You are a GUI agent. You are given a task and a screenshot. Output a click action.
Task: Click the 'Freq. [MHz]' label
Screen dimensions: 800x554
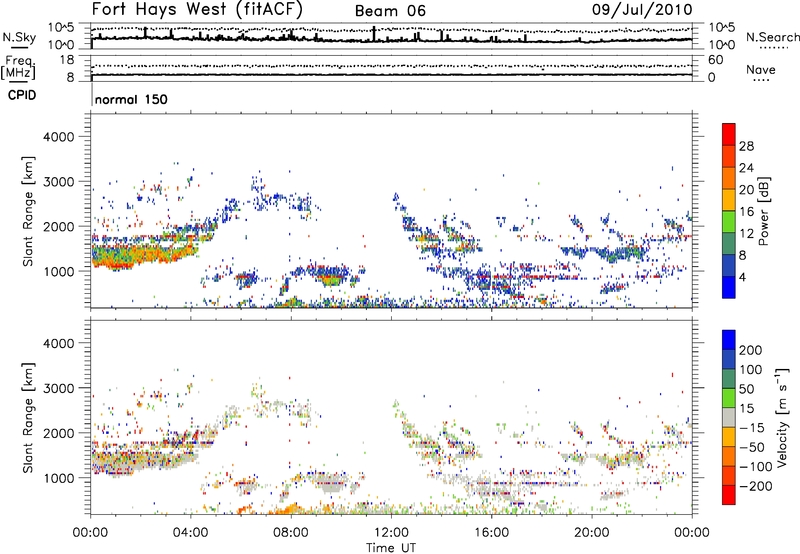pyautogui.click(x=19, y=67)
